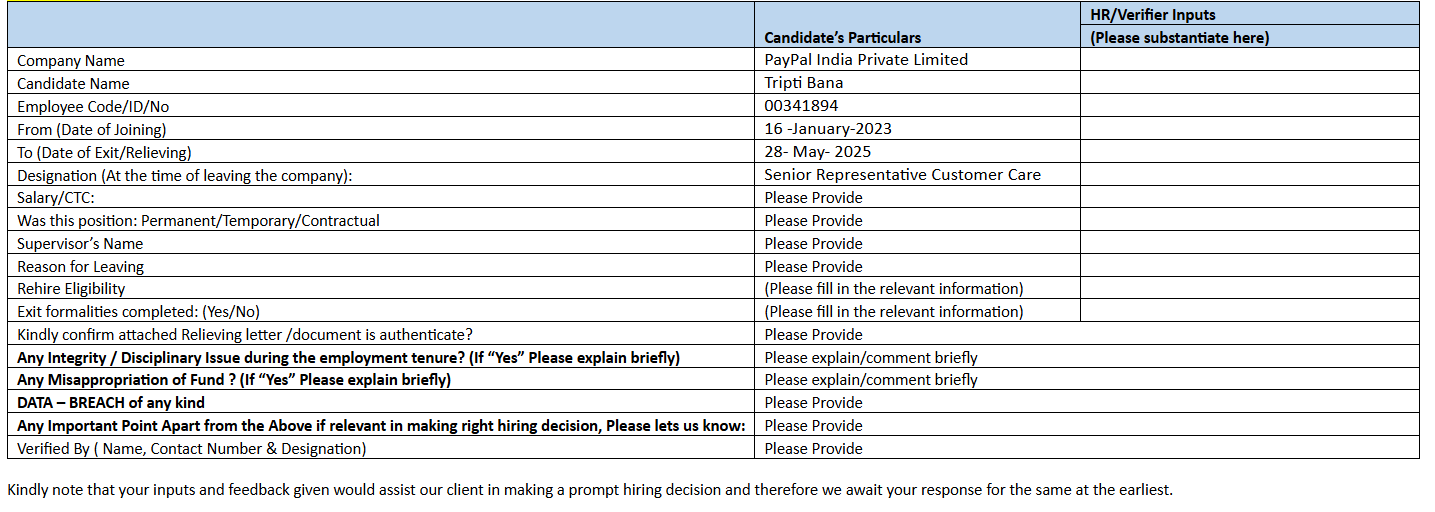Click the "Candidate's Particulars" column header

coord(842,38)
